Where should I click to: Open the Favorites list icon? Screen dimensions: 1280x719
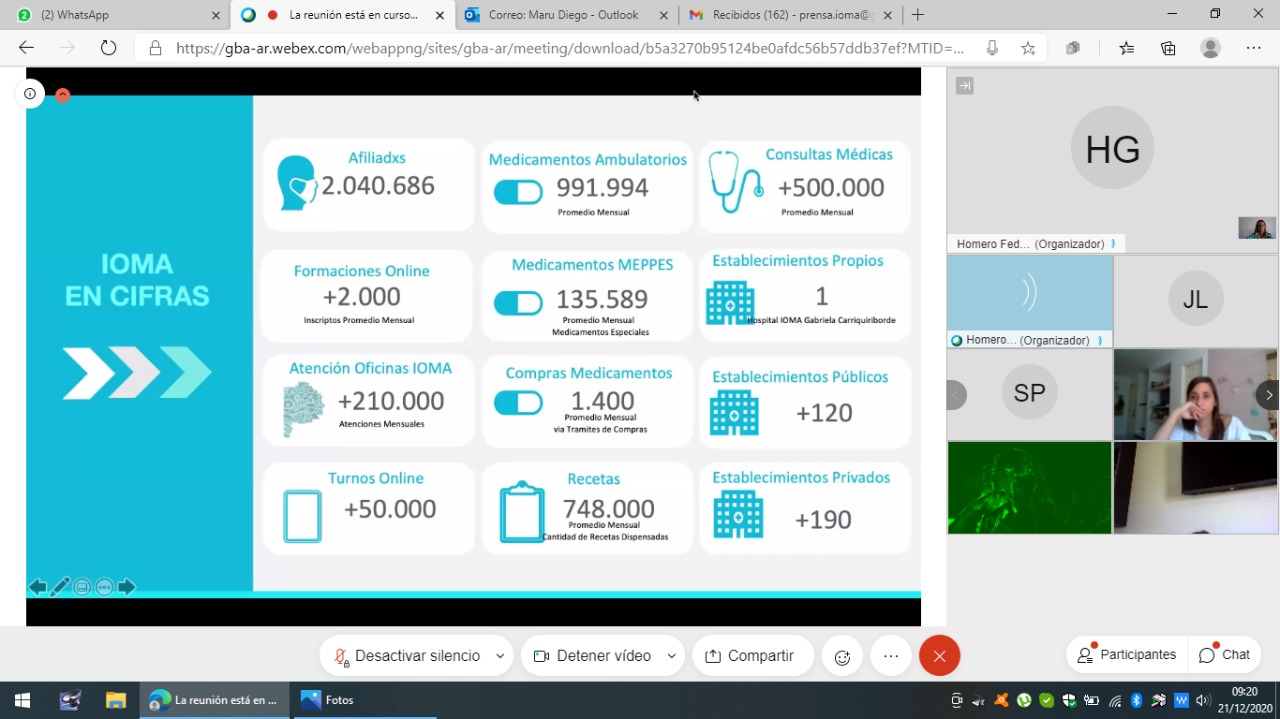pyautogui.click(x=1127, y=48)
